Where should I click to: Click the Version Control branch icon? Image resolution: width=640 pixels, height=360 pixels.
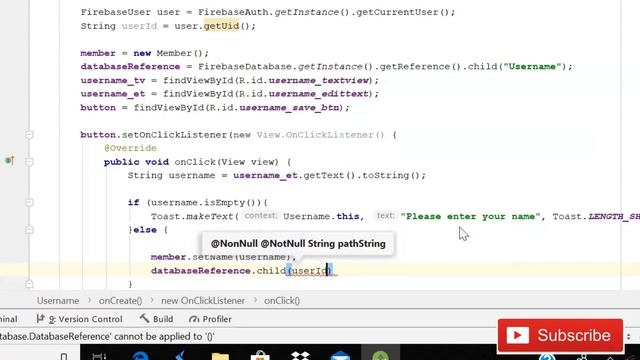40,318
